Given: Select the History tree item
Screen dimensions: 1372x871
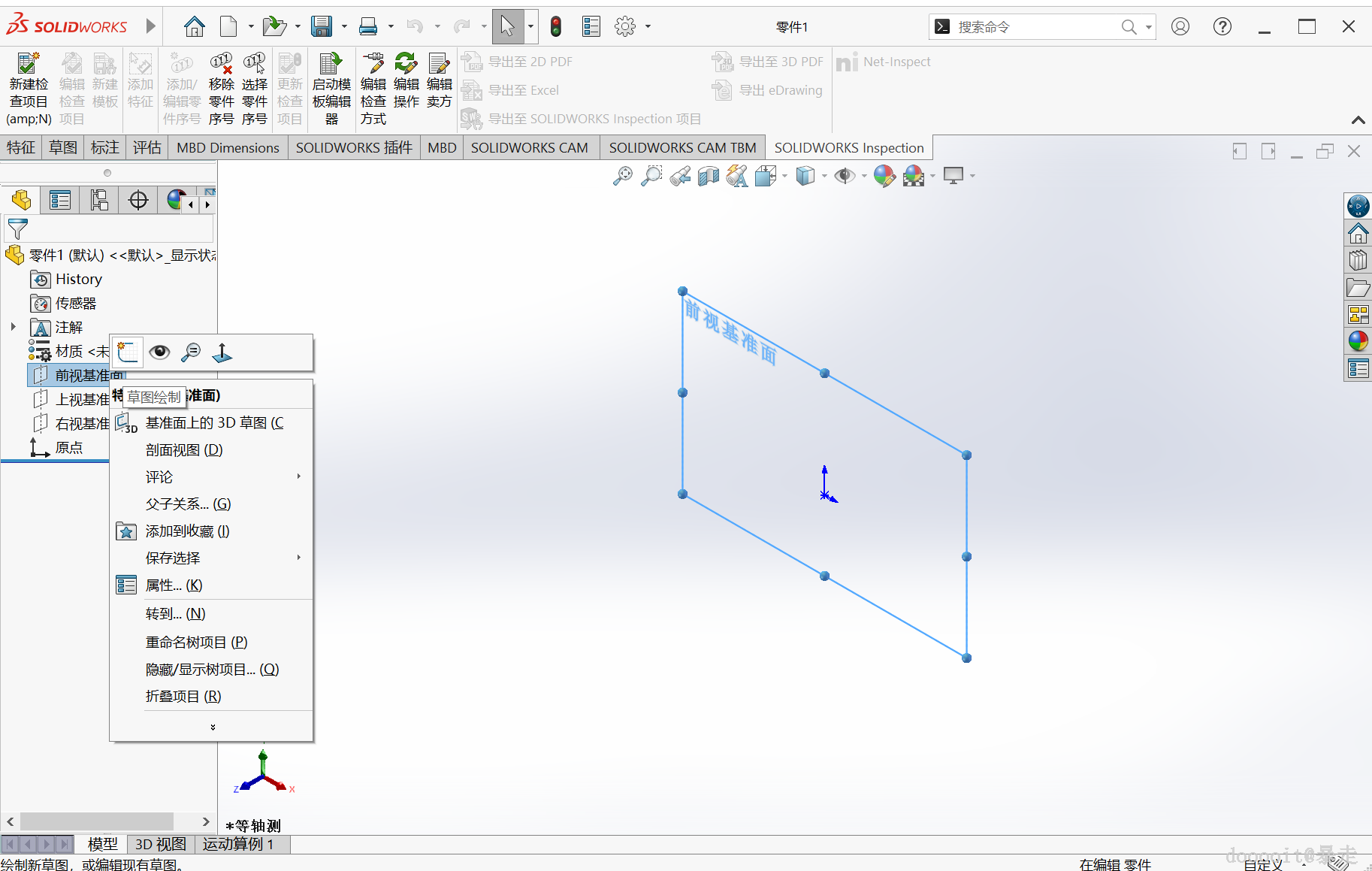Looking at the screenshot, I should (x=66, y=279).
